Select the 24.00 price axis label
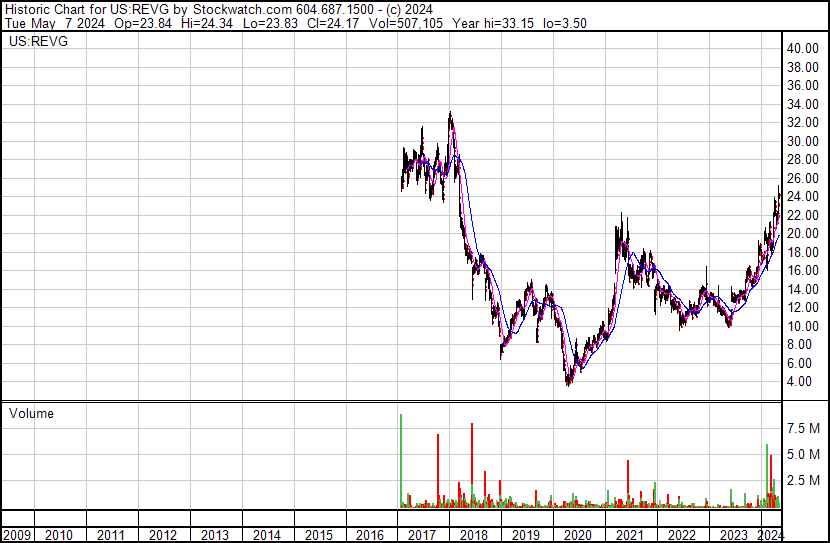Viewport: 830px width, 543px height. [803, 196]
